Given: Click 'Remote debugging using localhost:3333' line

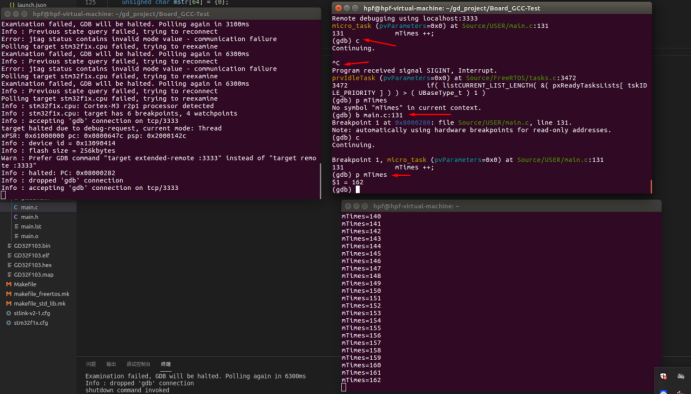Looking at the screenshot, I should [x=405, y=19].
